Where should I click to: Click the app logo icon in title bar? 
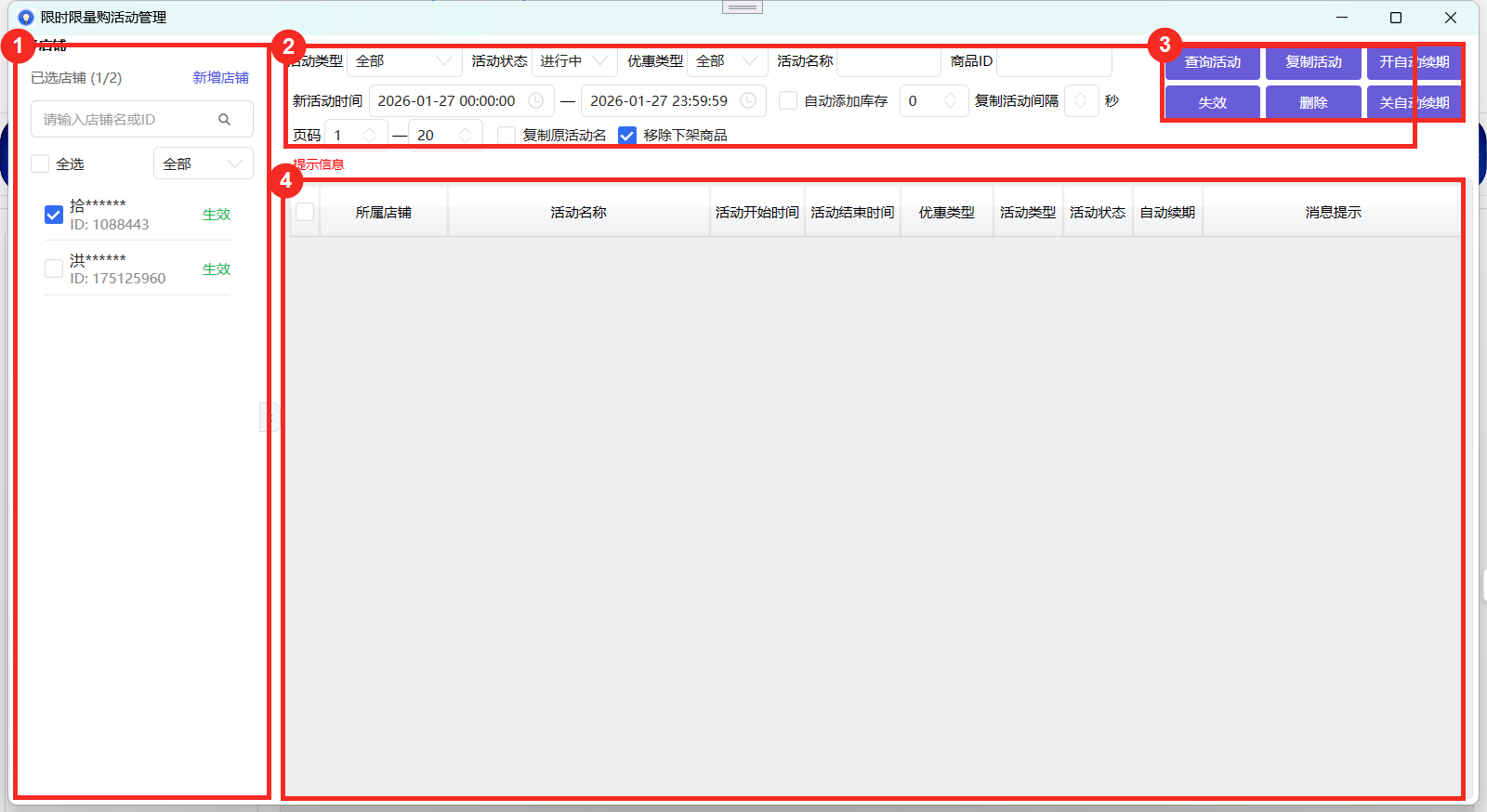(26, 18)
